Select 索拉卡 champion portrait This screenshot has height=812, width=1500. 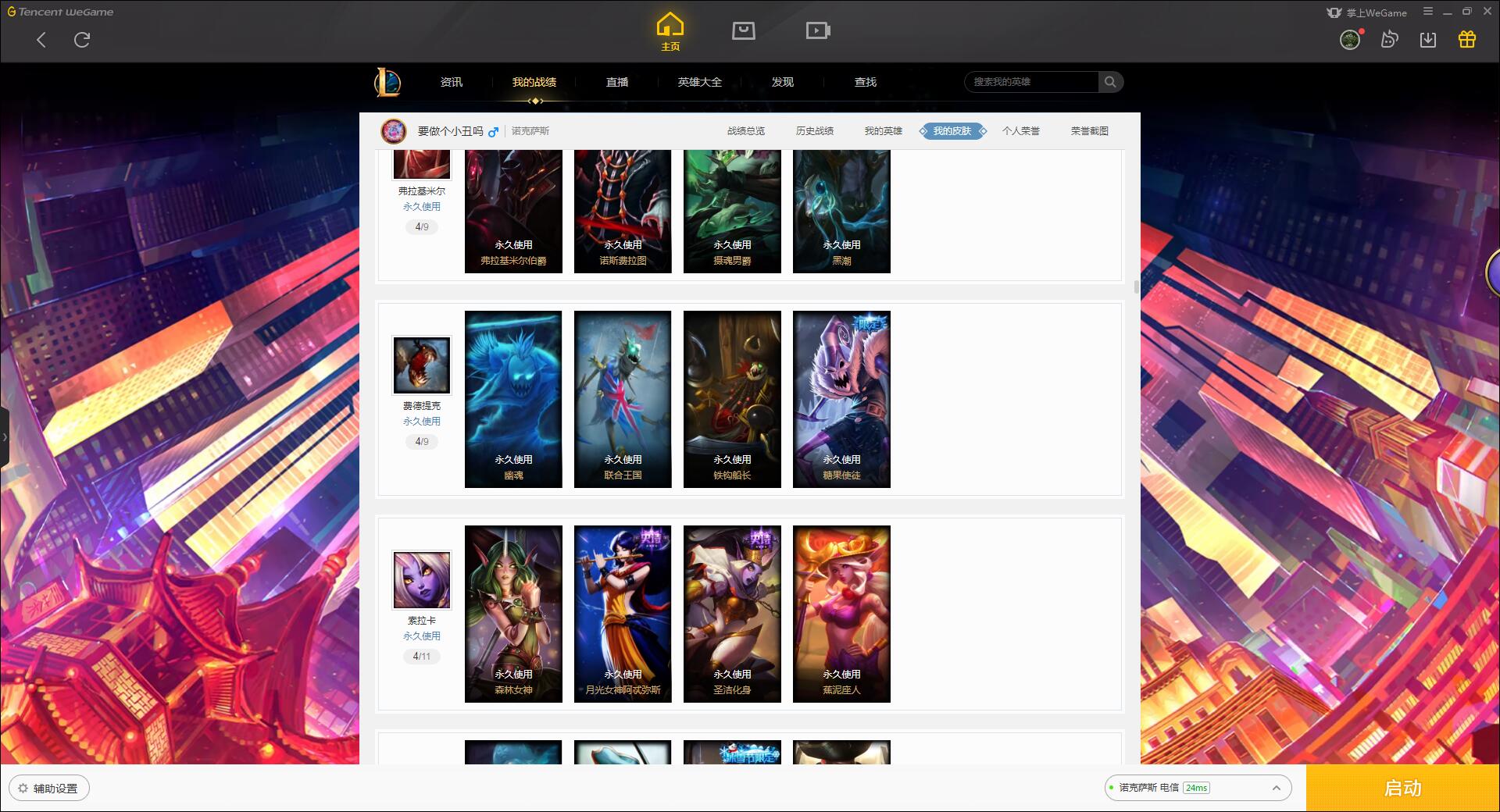tap(422, 580)
